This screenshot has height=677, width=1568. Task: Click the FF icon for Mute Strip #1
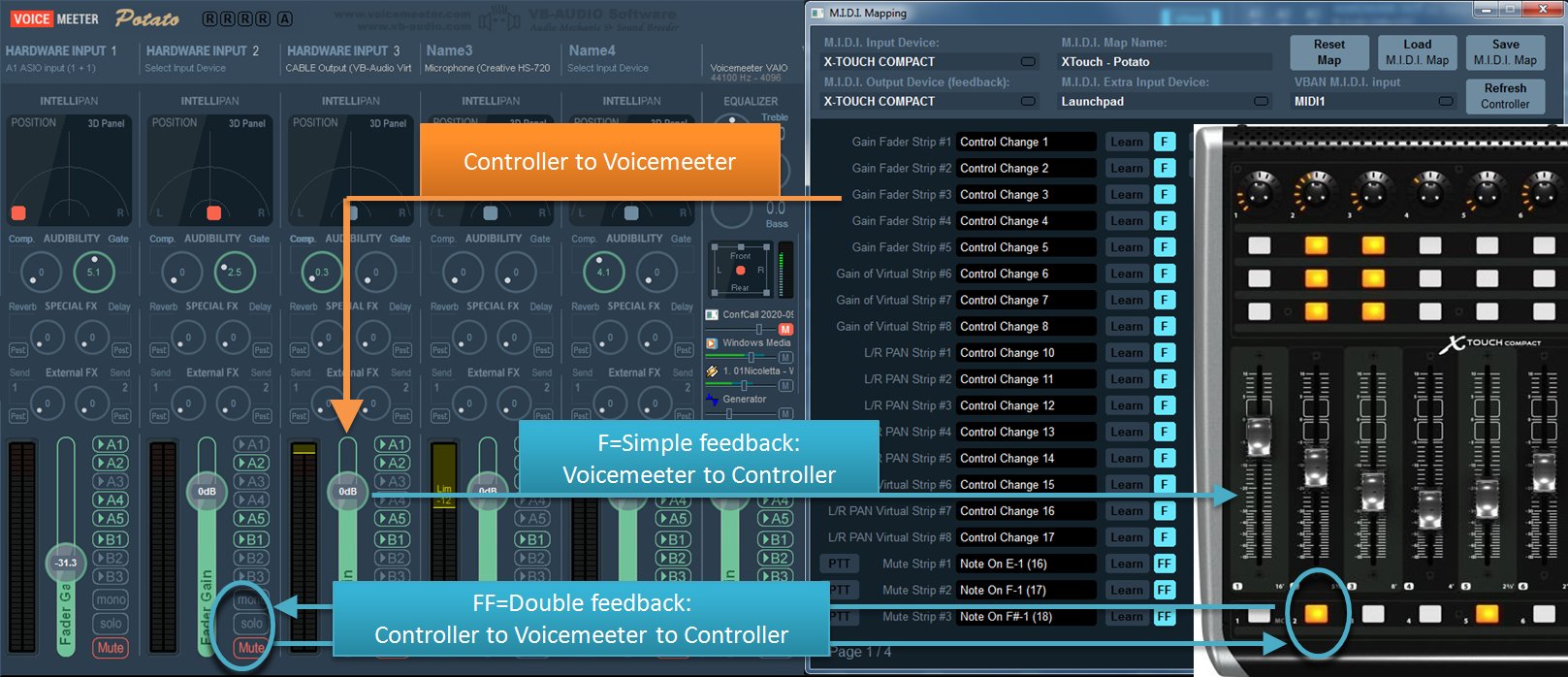[1165, 564]
